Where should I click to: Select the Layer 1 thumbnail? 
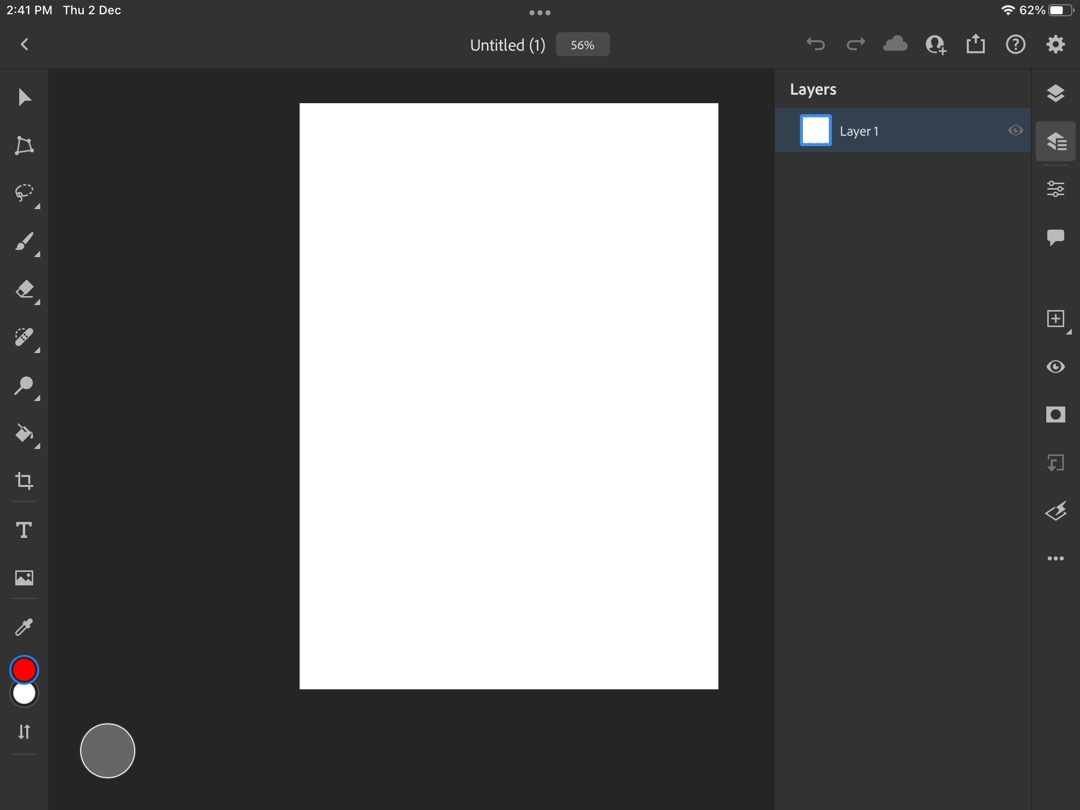pyautogui.click(x=816, y=131)
